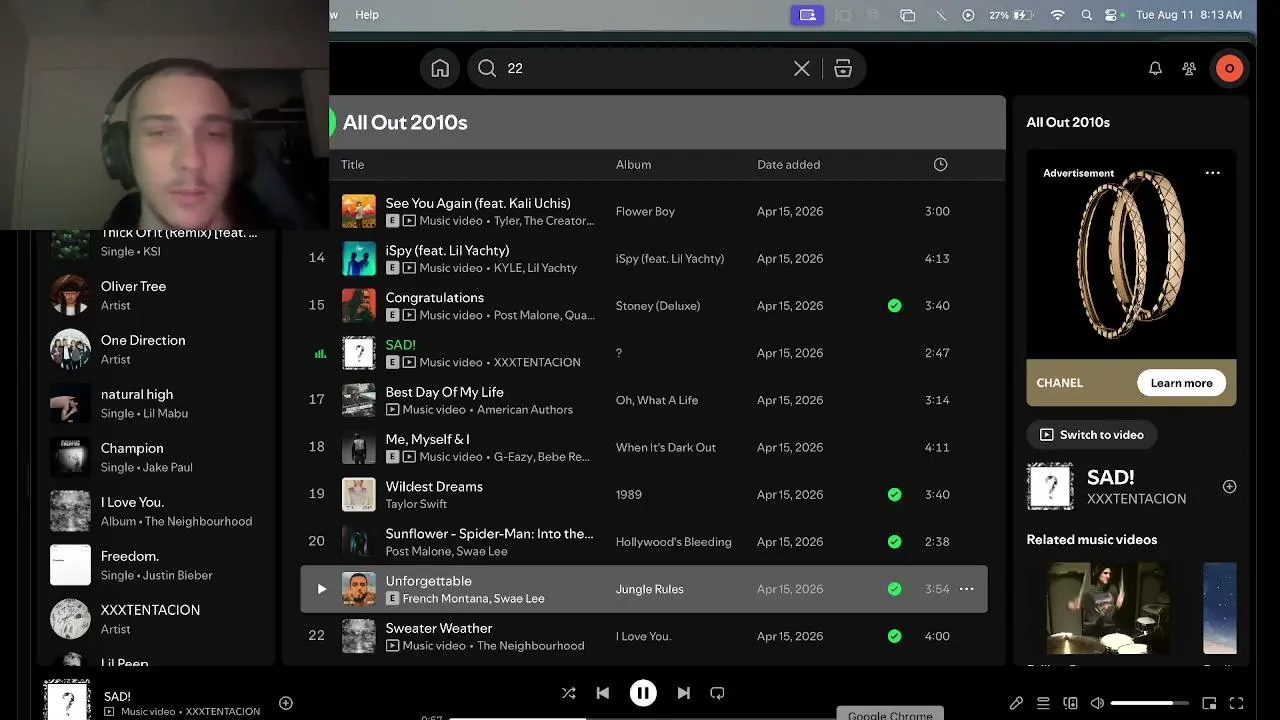1280x720 pixels.
Task: Open XXXTENTACION artist link in Now Playing panel
Action: click(1136, 499)
